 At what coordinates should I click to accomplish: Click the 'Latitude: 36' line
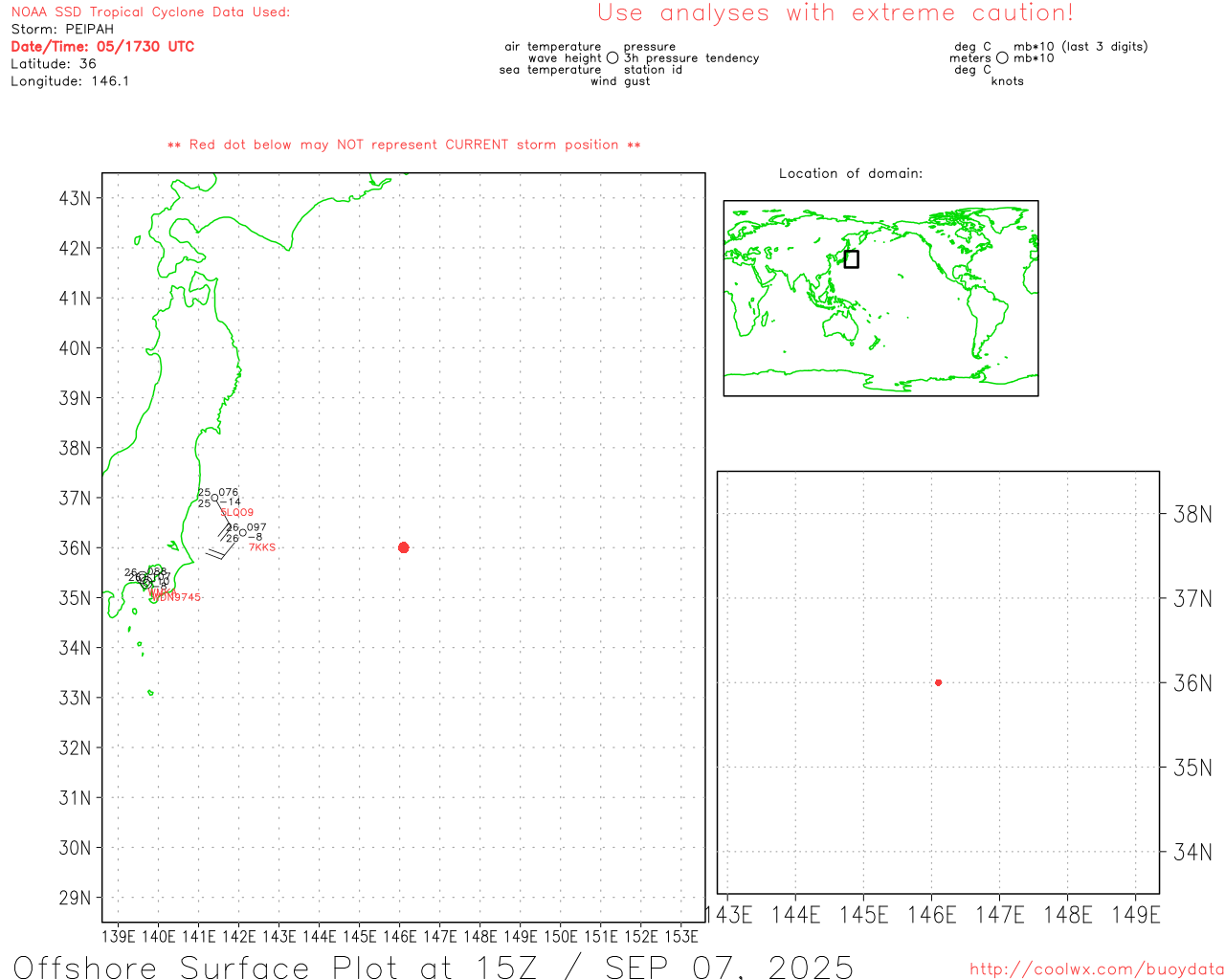click(x=54, y=64)
